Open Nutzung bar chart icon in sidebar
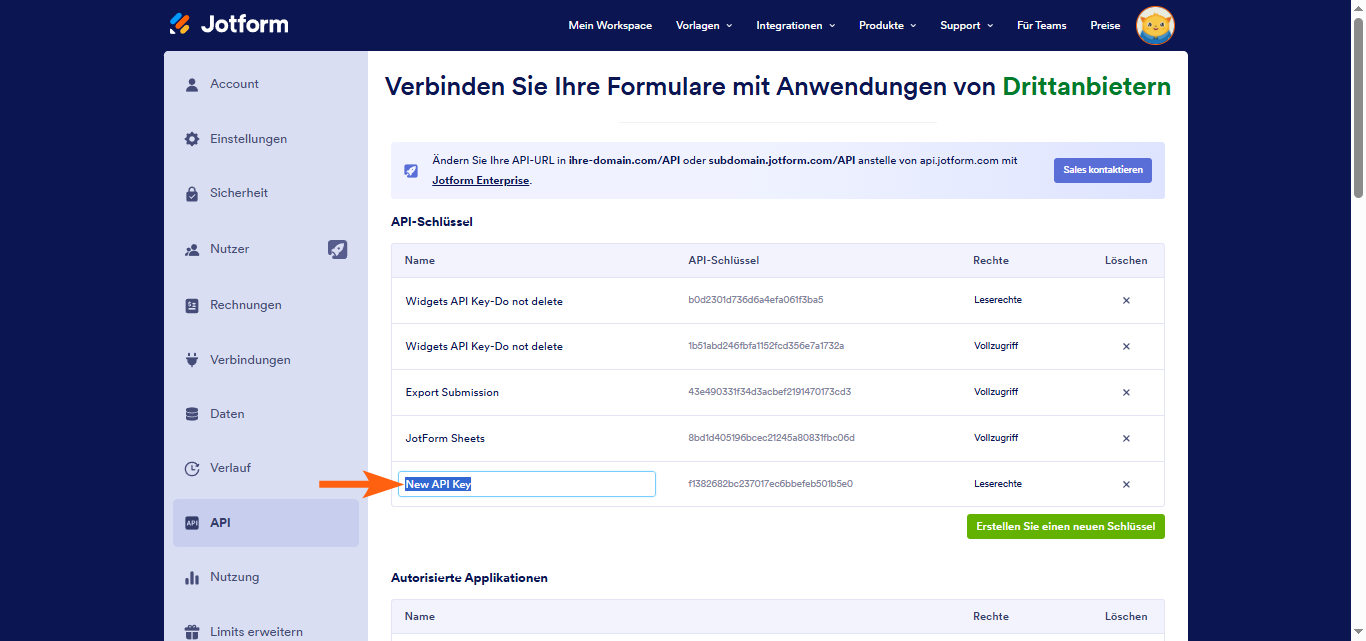This screenshot has width=1366, height=641. (192, 578)
